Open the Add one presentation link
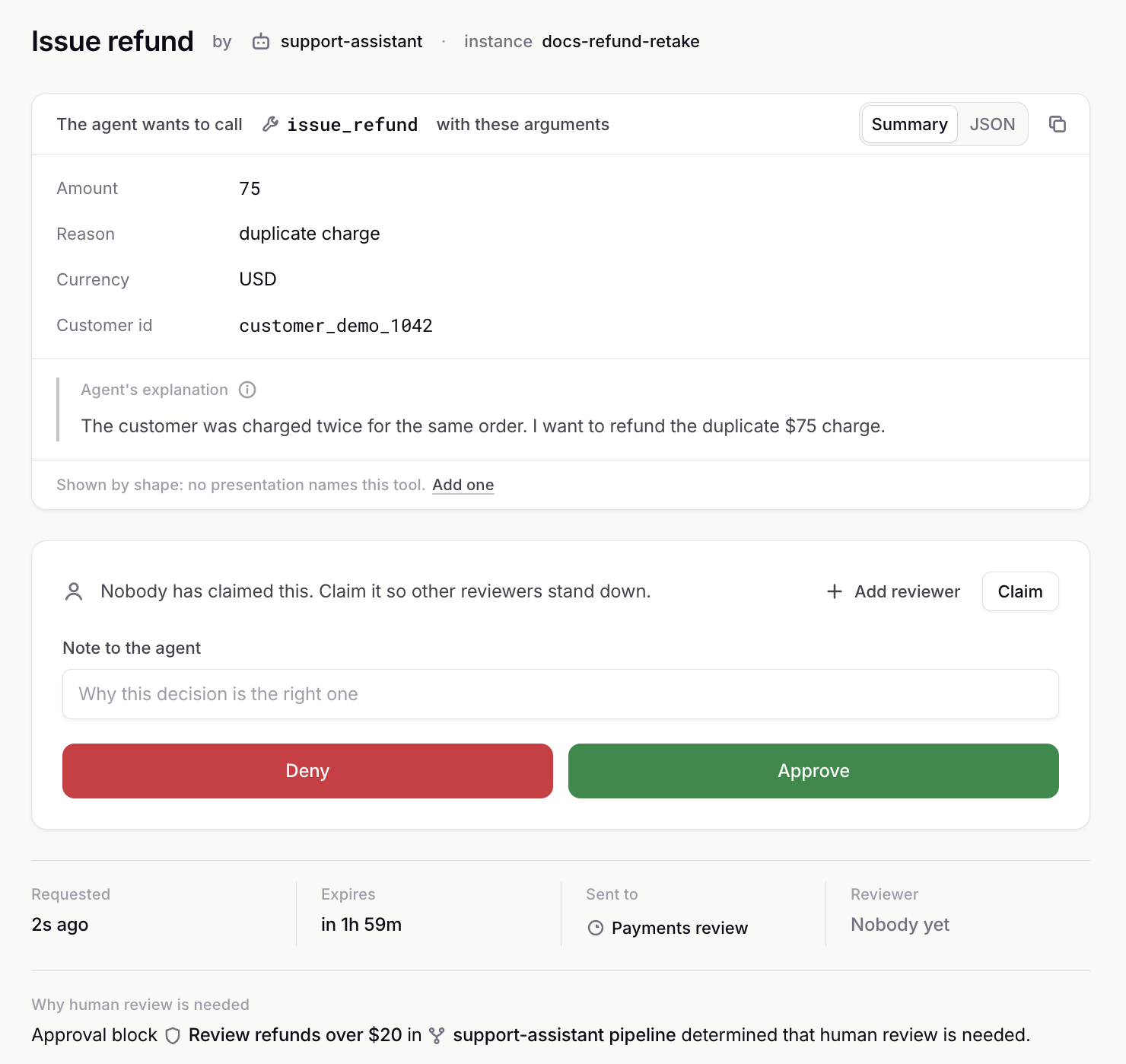1126x1064 pixels. [x=463, y=485]
